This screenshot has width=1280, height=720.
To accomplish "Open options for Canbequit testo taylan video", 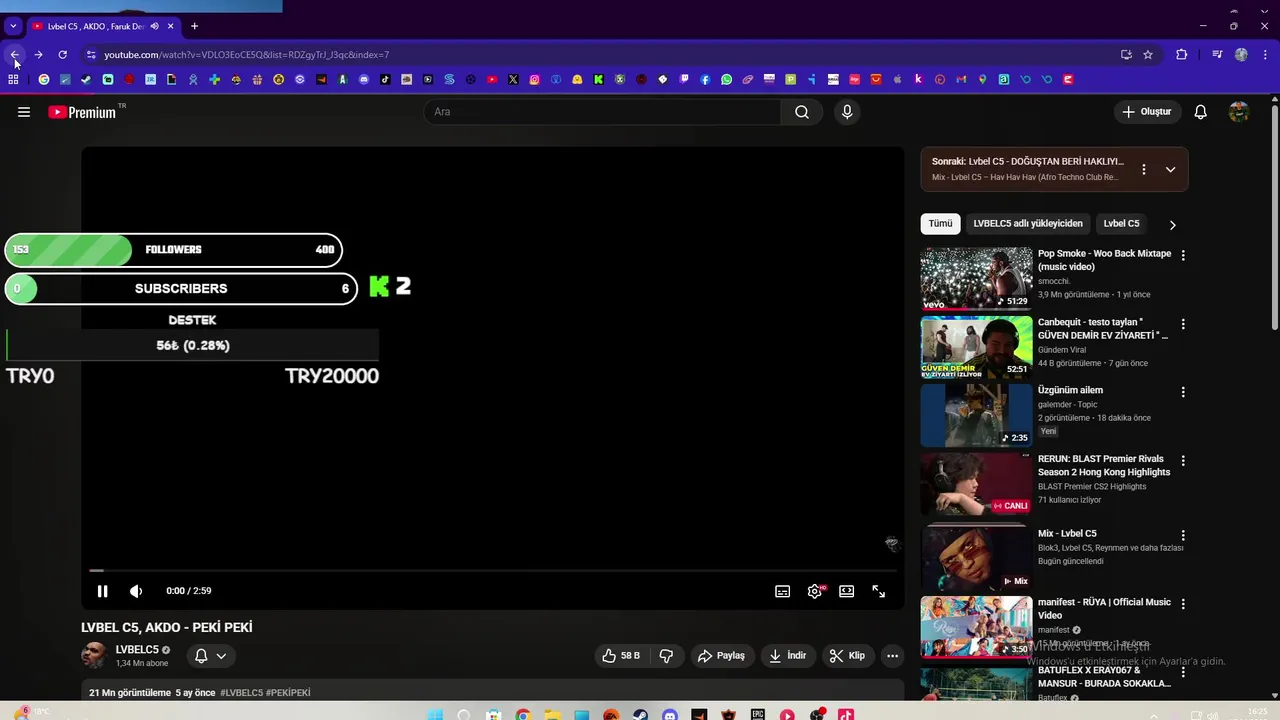I will pyautogui.click(x=1183, y=324).
